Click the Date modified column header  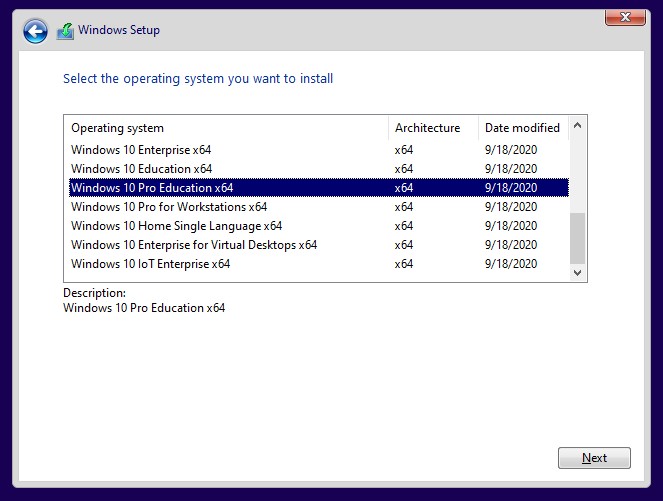click(x=523, y=128)
